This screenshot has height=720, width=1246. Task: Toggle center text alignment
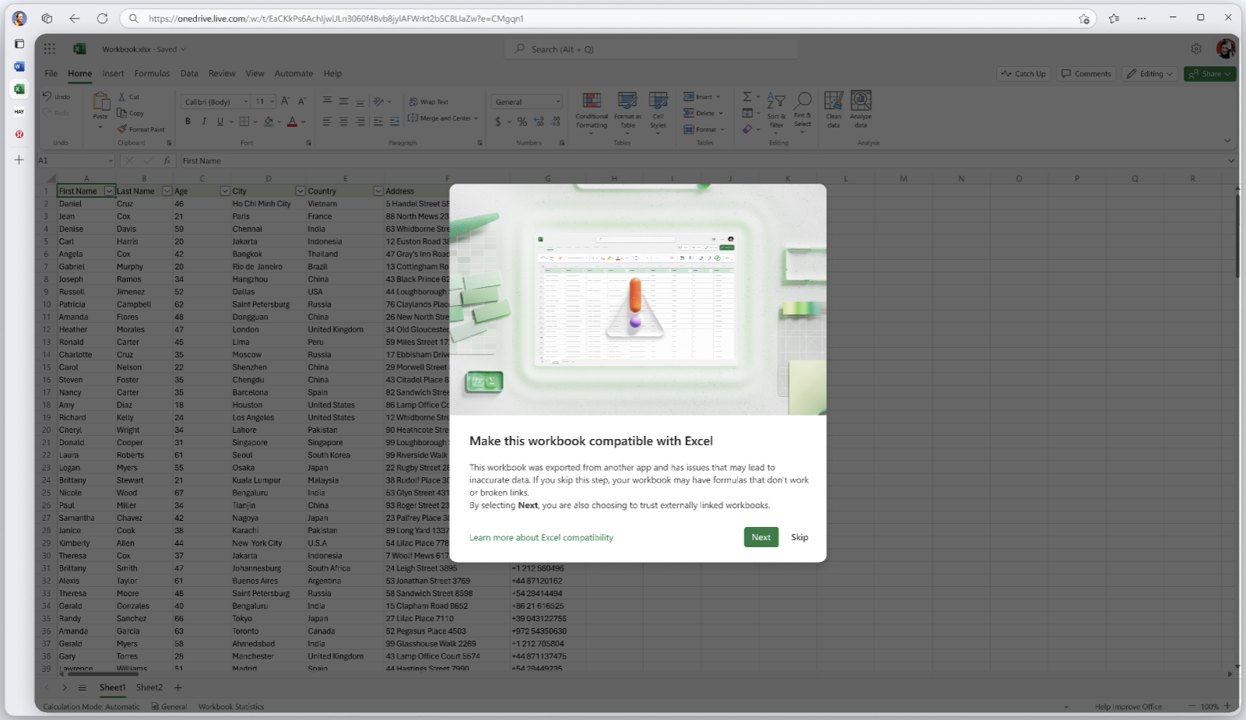(344, 121)
